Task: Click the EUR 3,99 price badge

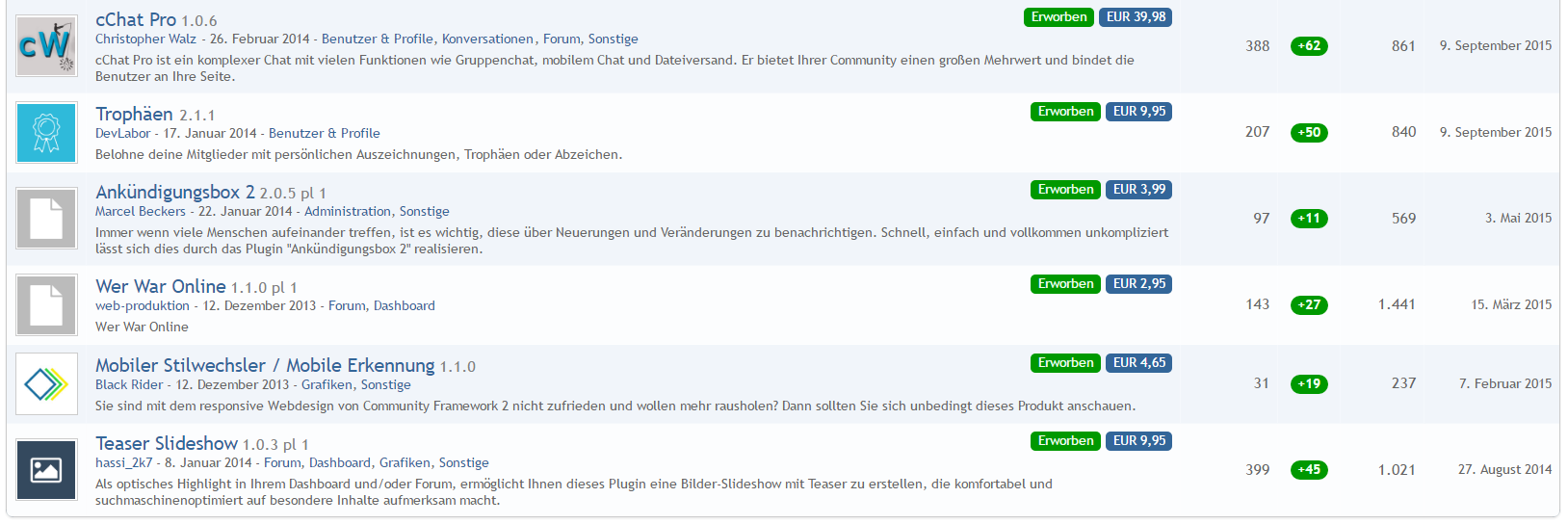Action: [x=1138, y=190]
